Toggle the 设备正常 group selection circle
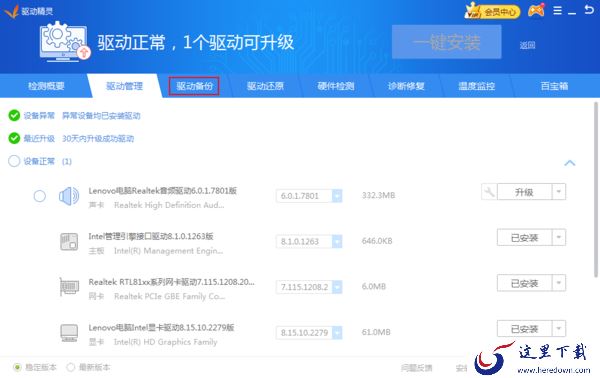 [x=14, y=161]
